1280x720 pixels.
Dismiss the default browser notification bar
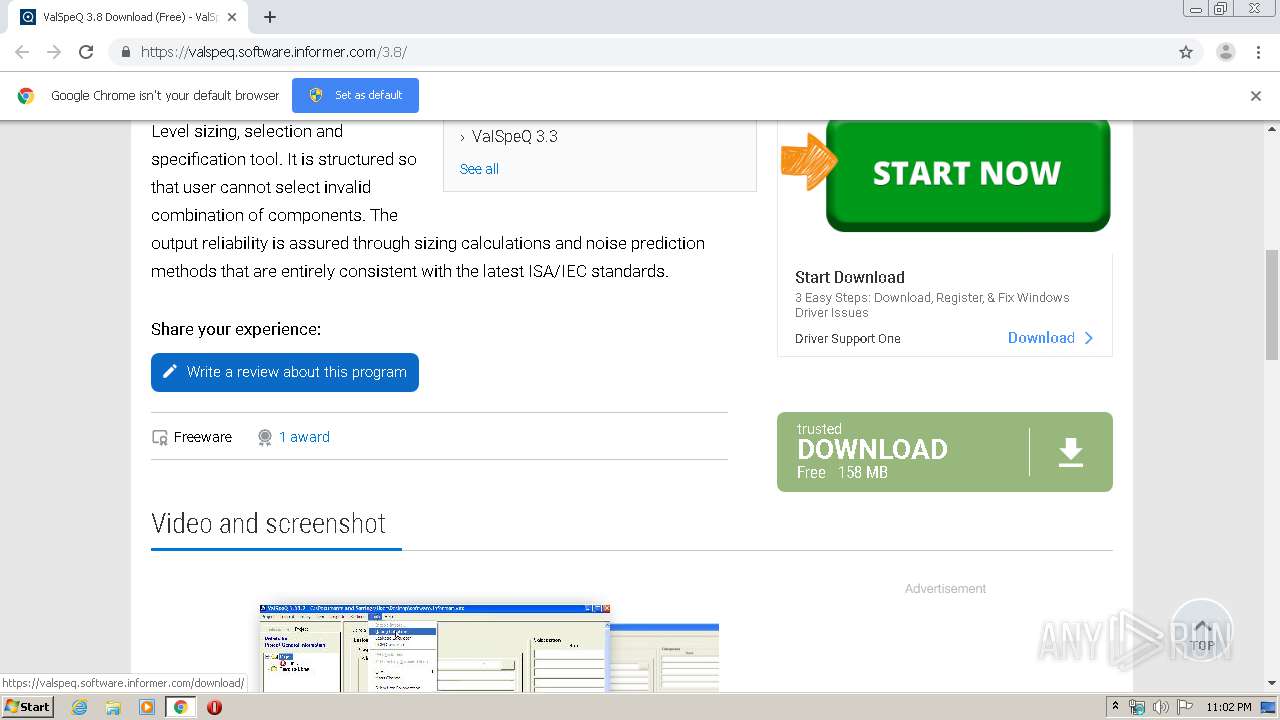click(1256, 96)
